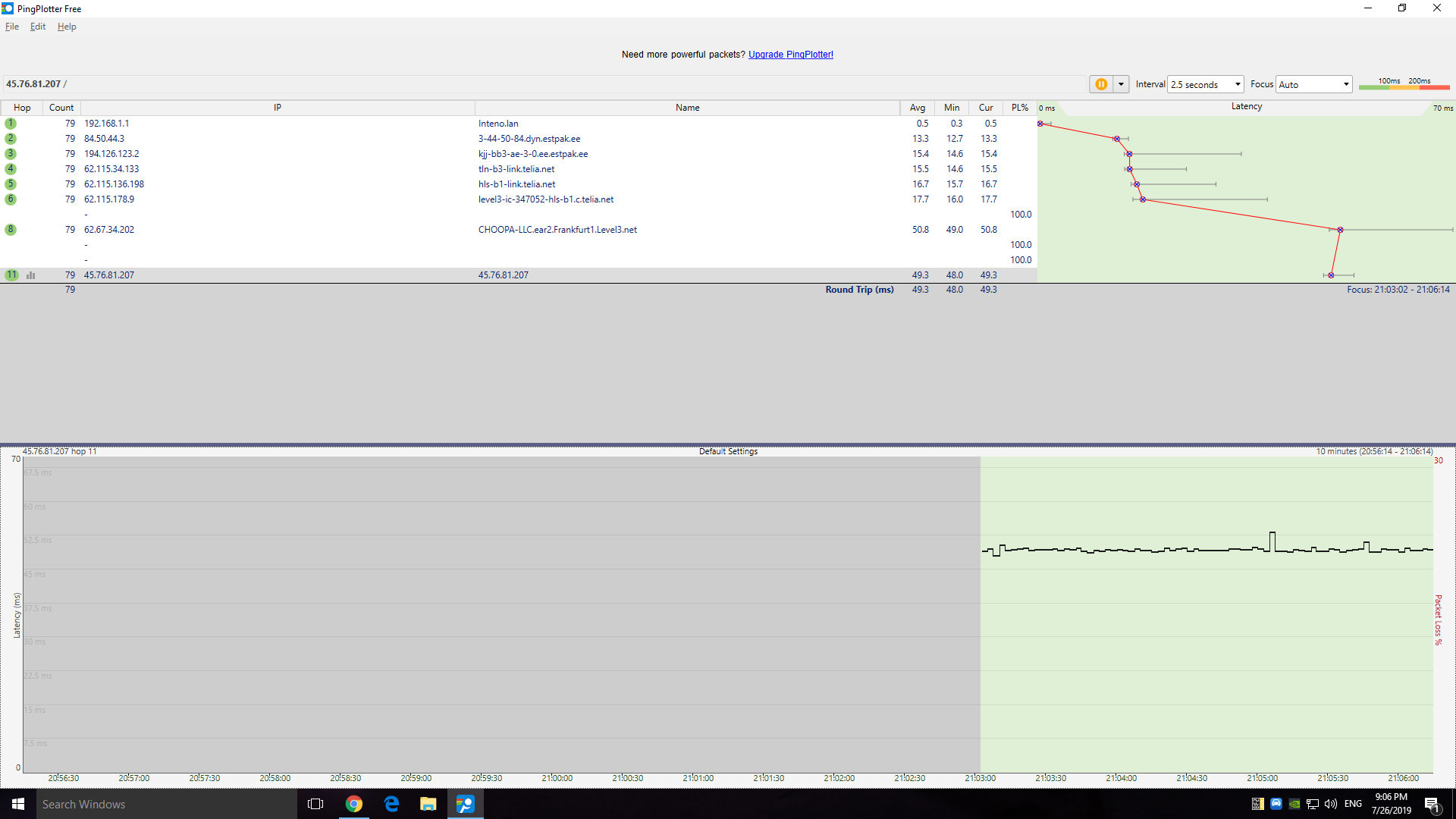The width and height of the screenshot is (1456, 819).
Task: Open the File menu
Action: pos(12,27)
